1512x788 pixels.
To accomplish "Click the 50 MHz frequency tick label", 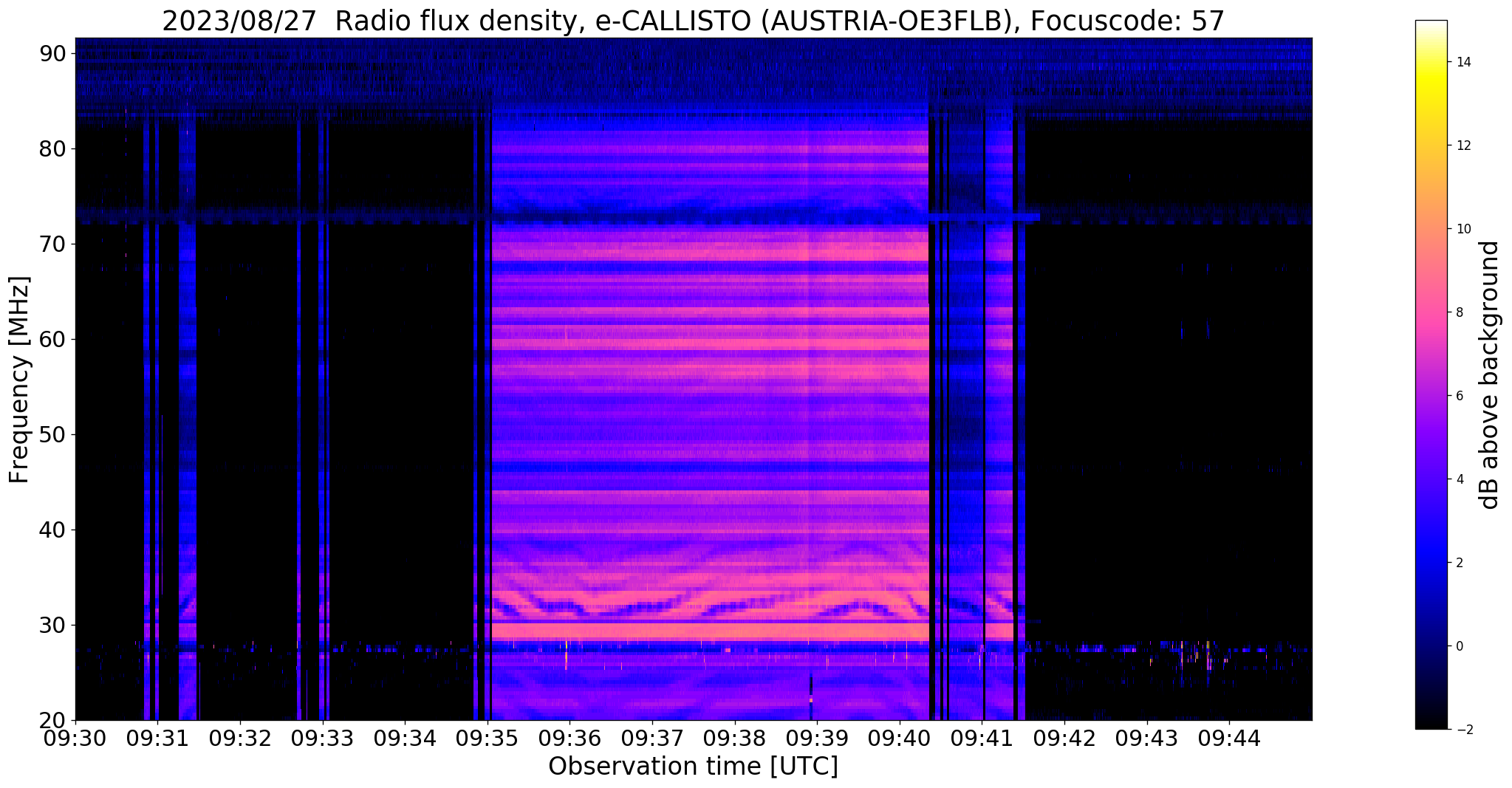I will [53, 435].
